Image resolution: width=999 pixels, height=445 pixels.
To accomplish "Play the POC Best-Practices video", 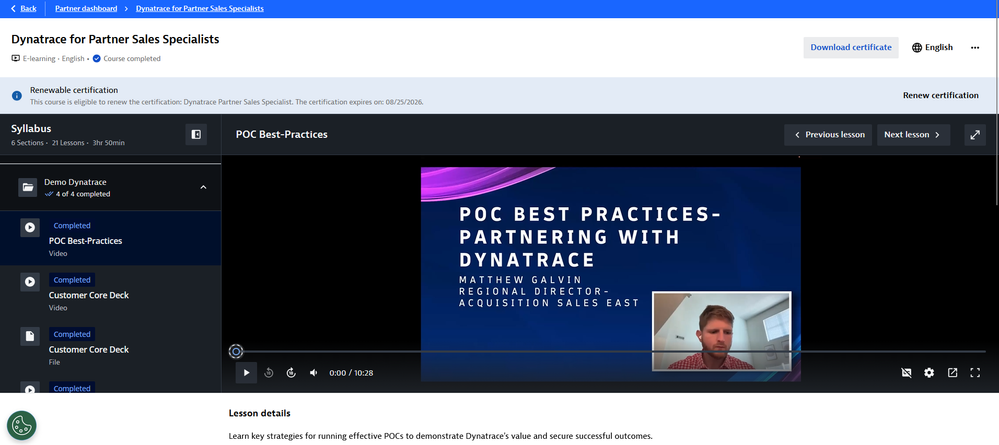I will tap(246, 373).
